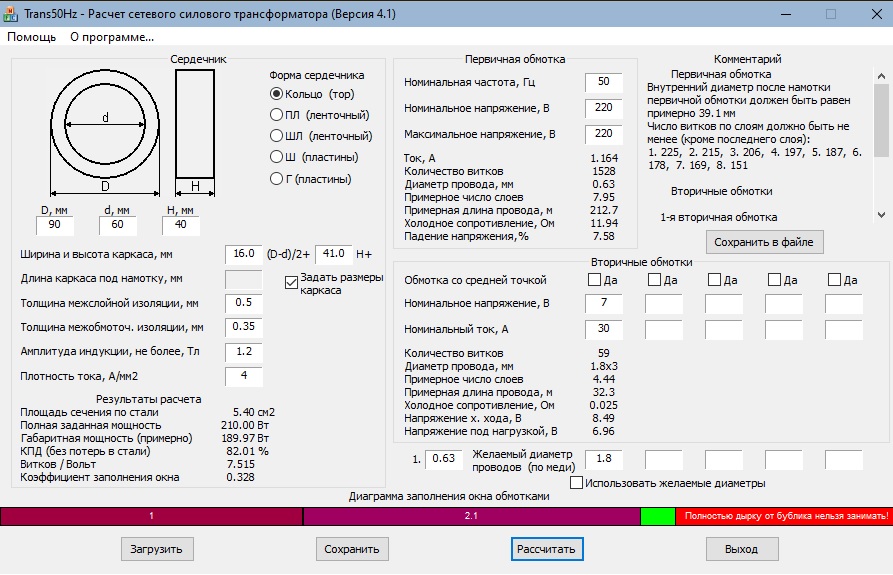Click the Trans50Hz app icon in title bar
Screen dimensions: 893x575
tap(13, 14)
